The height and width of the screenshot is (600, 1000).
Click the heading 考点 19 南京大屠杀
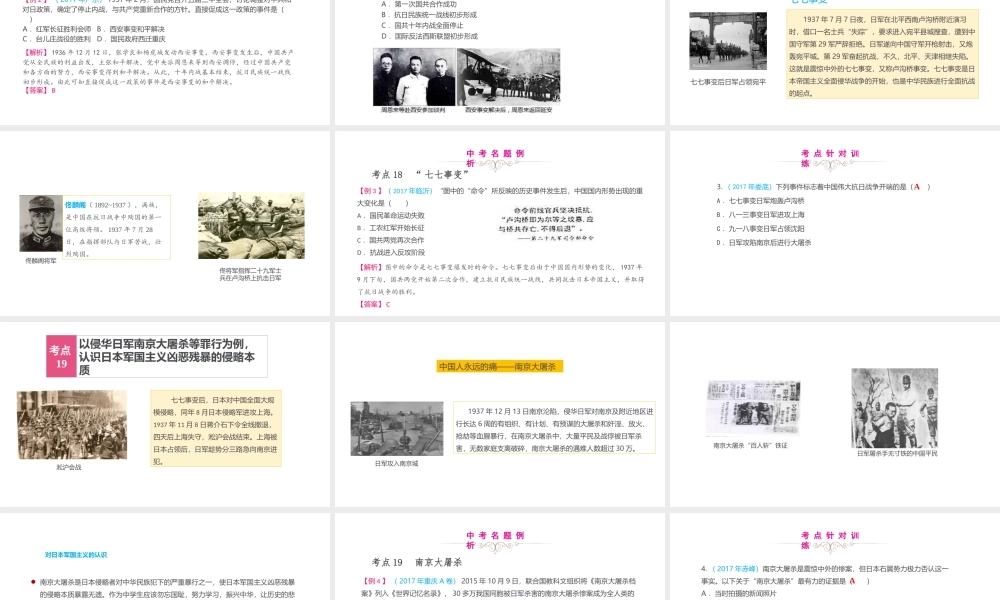click(416, 562)
